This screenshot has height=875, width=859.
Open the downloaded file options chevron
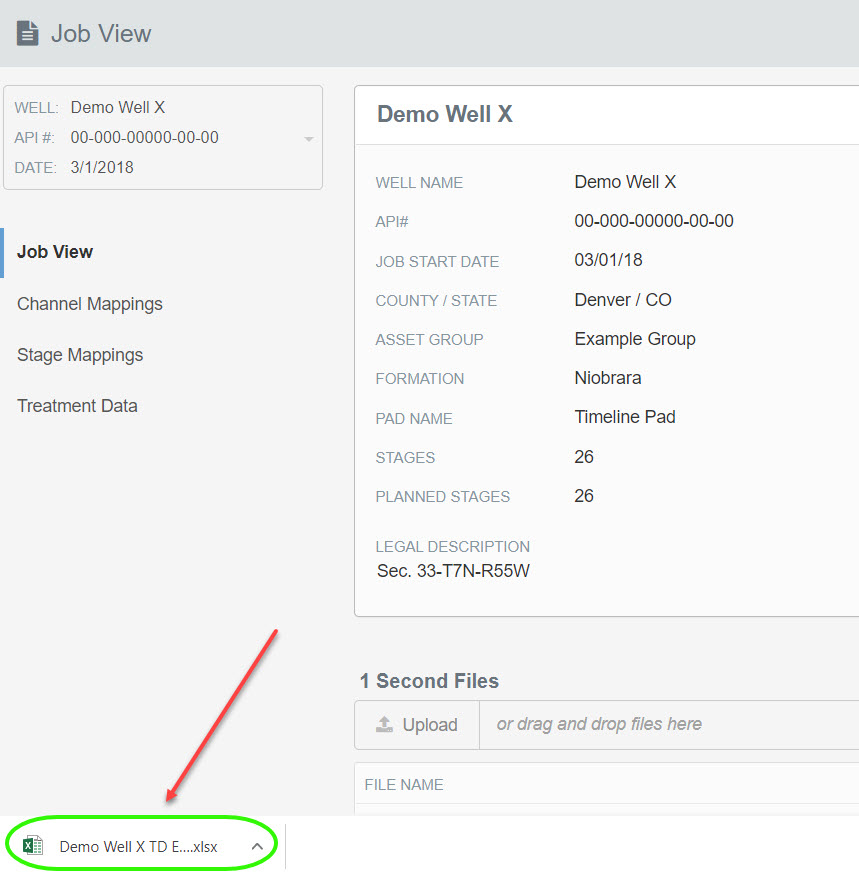tap(257, 846)
